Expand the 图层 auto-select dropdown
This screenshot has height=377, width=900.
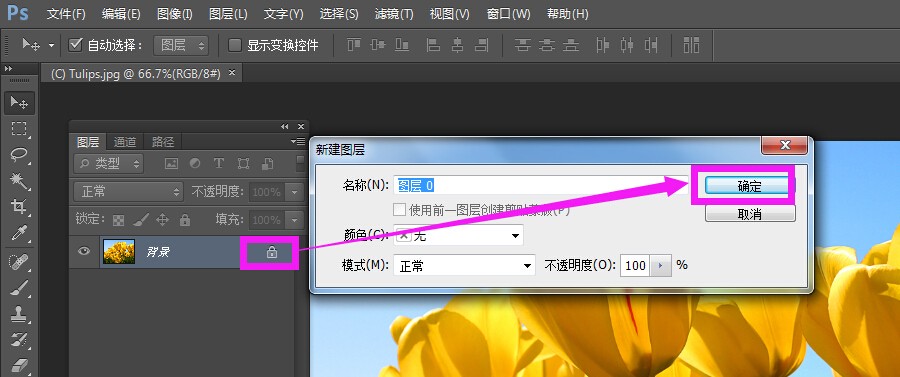tap(181, 45)
